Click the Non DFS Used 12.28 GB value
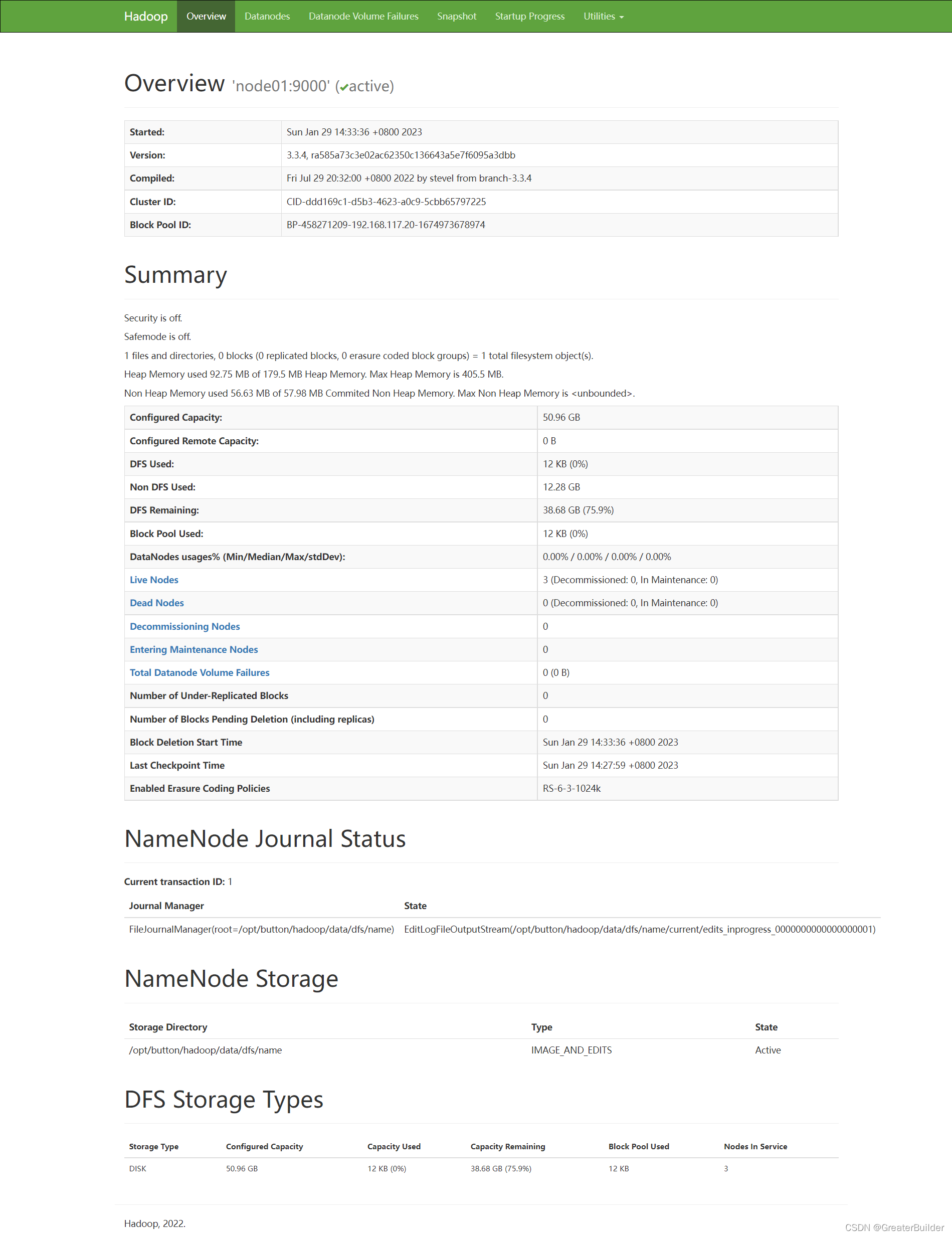This screenshot has width=952, height=1236. click(x=561, y=487)
